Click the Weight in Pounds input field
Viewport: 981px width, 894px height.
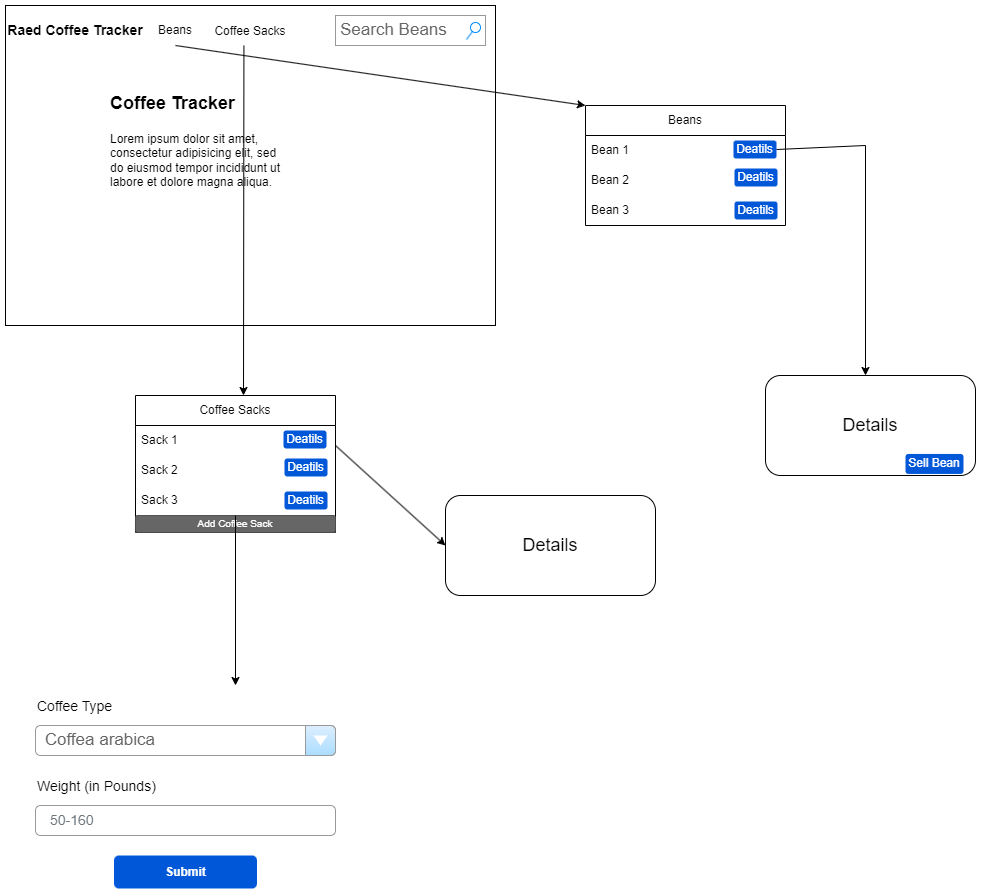185,820
